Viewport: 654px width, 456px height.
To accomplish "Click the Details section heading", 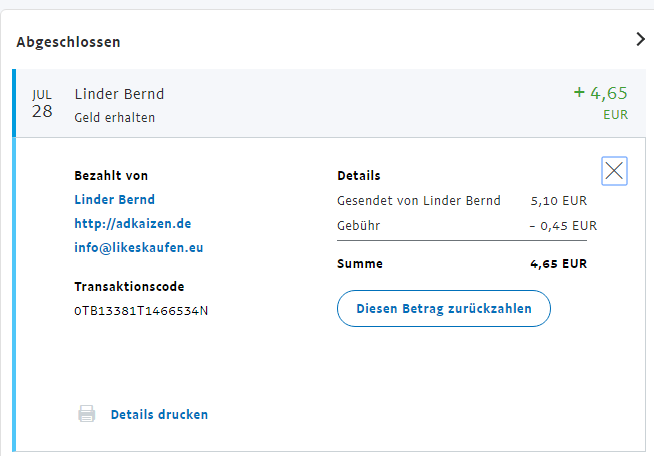I will tap(358, 176).
